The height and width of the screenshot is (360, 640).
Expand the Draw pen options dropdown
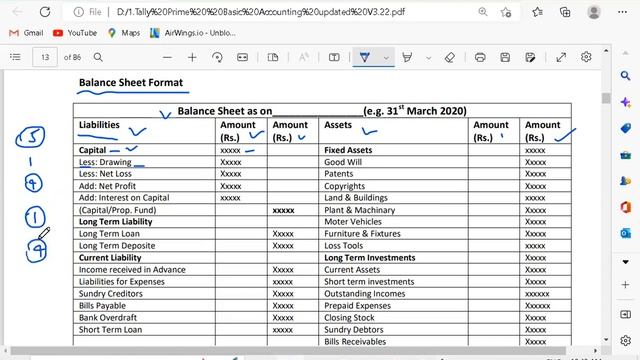[386, 58]
